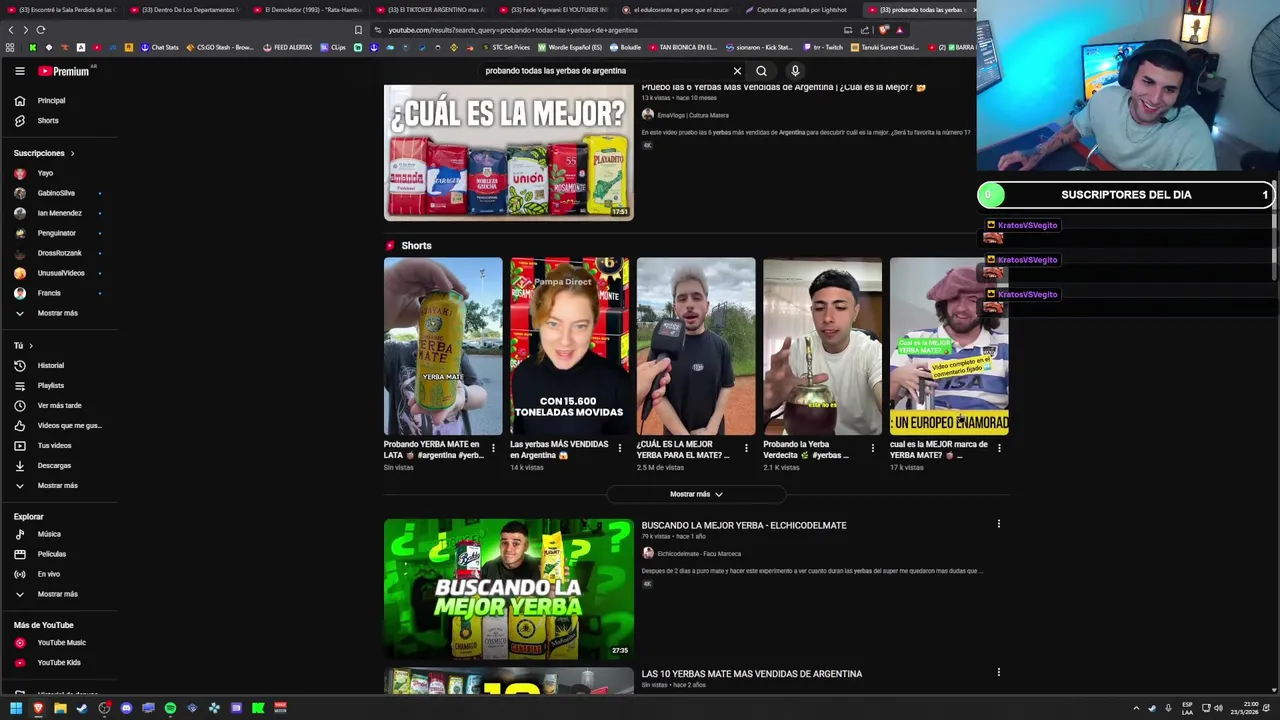Viewport: 1280px width, 720px height.
Task: Open Elchicodelmate - Facu Marceca channel
Action: tap(699, 553)
